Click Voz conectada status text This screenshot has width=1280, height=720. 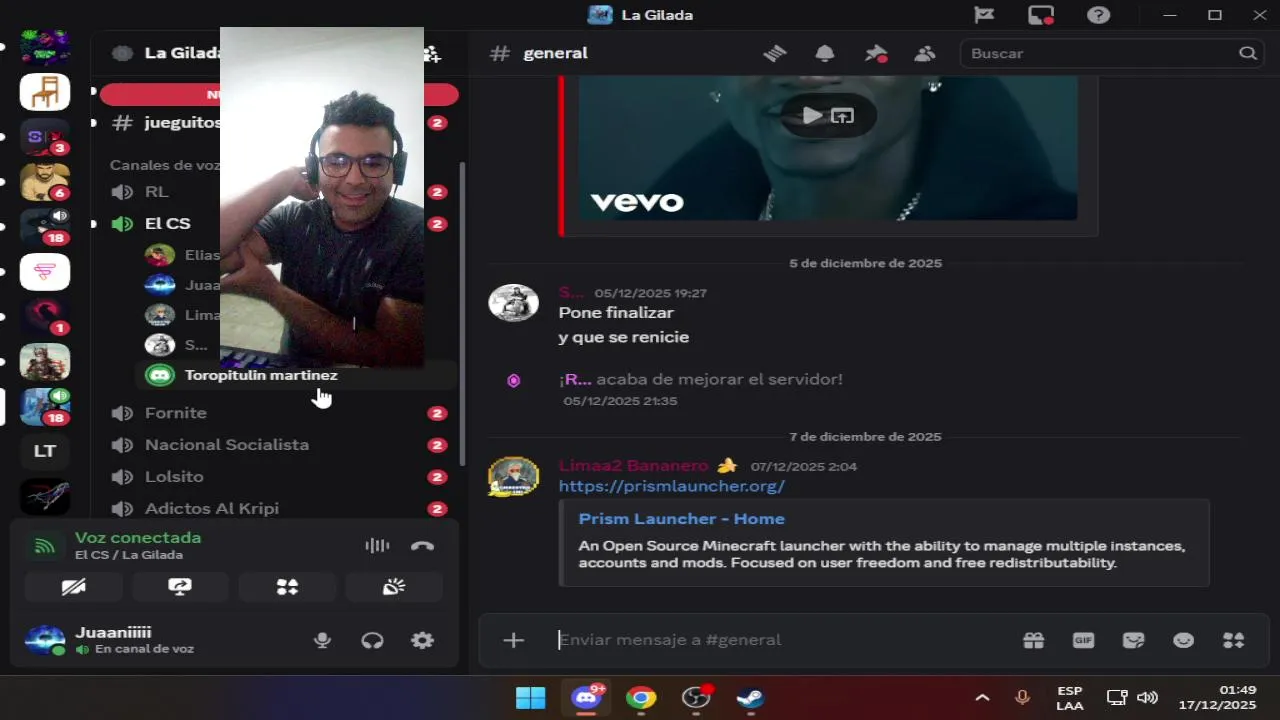138,537
